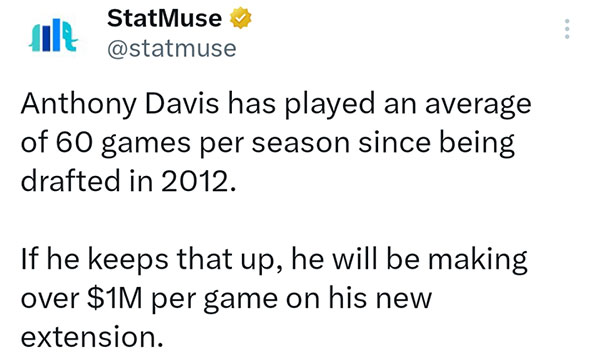This screenshot has height=362, width=600.
Task: Open the StatMuse display name profile
Action: tap(165, 18)
